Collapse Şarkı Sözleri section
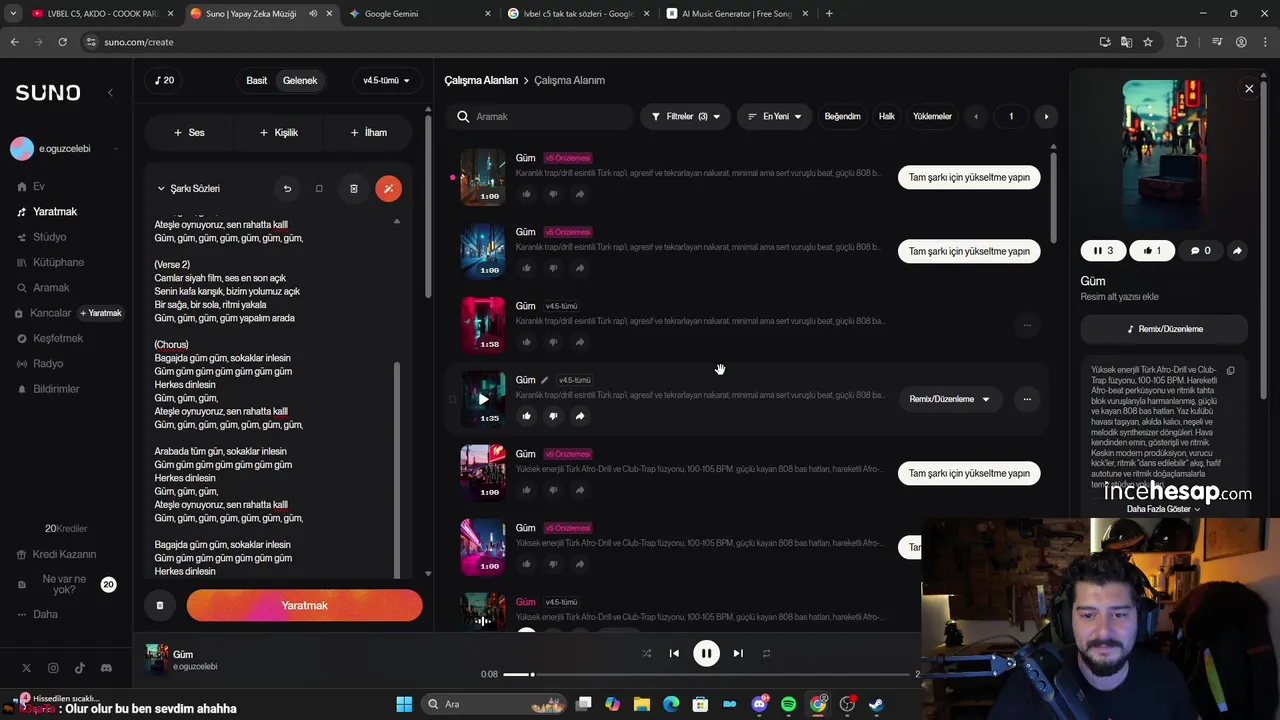Image resolution: width=1280 pixels, height=720 pixels. (x=161, y=188)
